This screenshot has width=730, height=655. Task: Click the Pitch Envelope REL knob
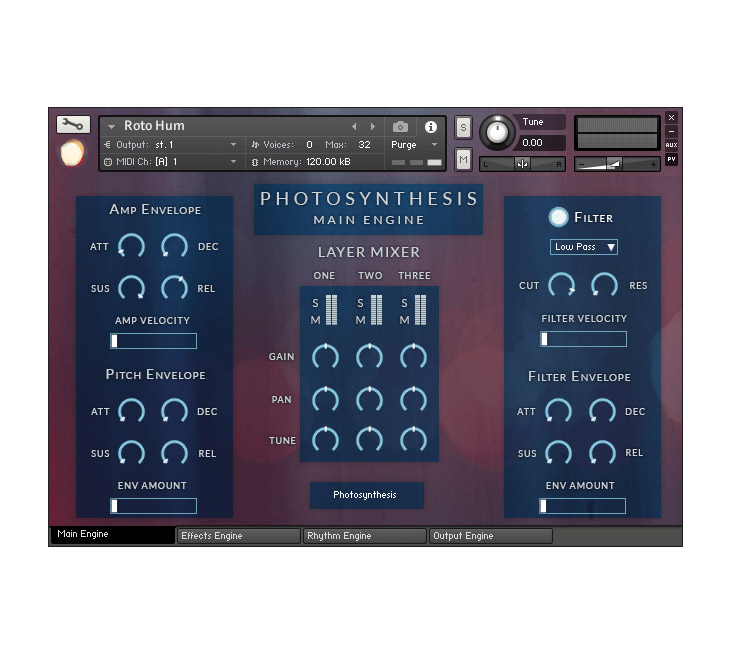(x=174, y=453)
